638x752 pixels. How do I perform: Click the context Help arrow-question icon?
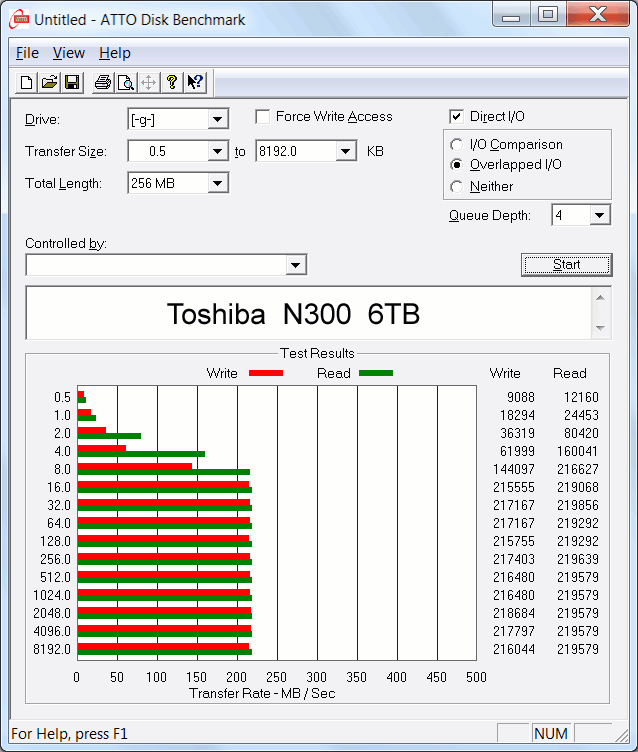pos(195,82)
